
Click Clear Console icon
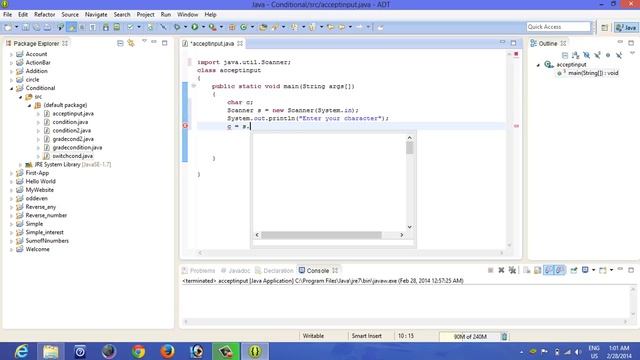[527, 270]
